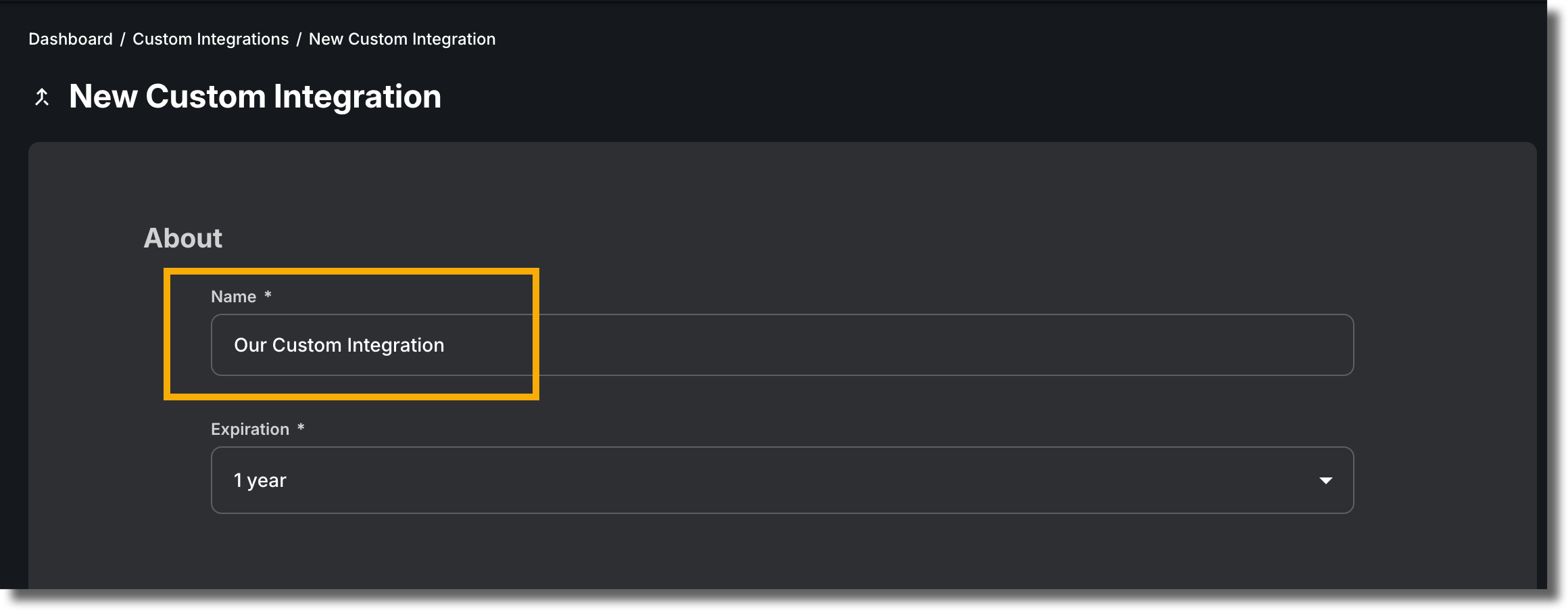Click the Name field label
This screenshot has height=610, width=1568.
[x=233, y=297]
